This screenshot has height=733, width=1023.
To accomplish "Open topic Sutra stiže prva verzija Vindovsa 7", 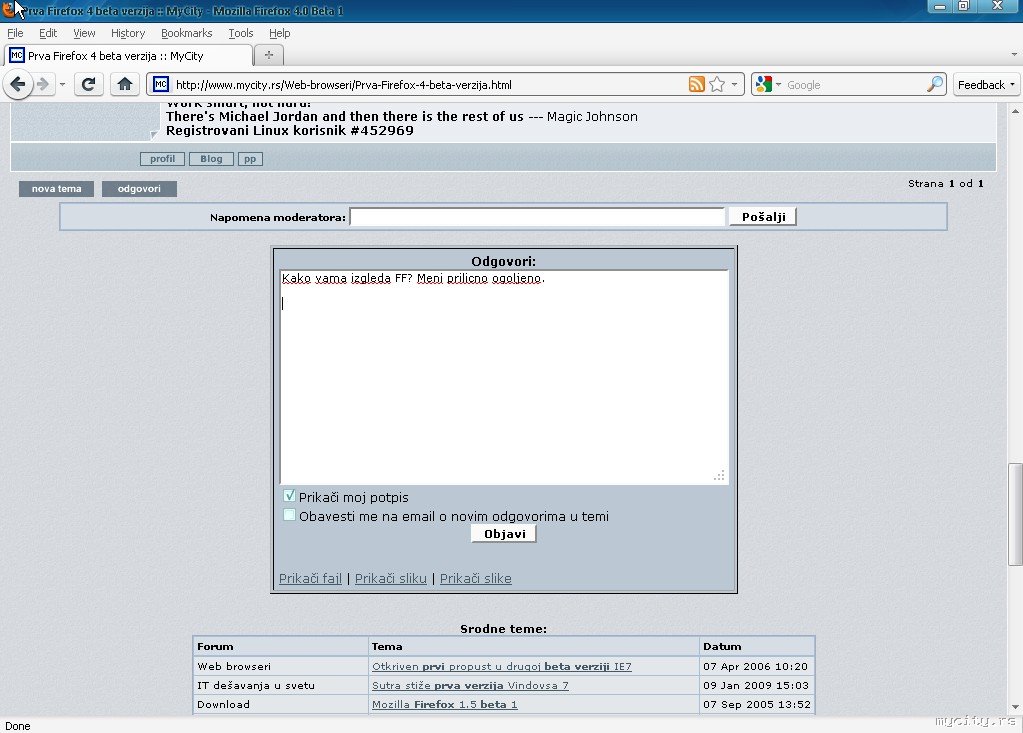I will [470, 685].
